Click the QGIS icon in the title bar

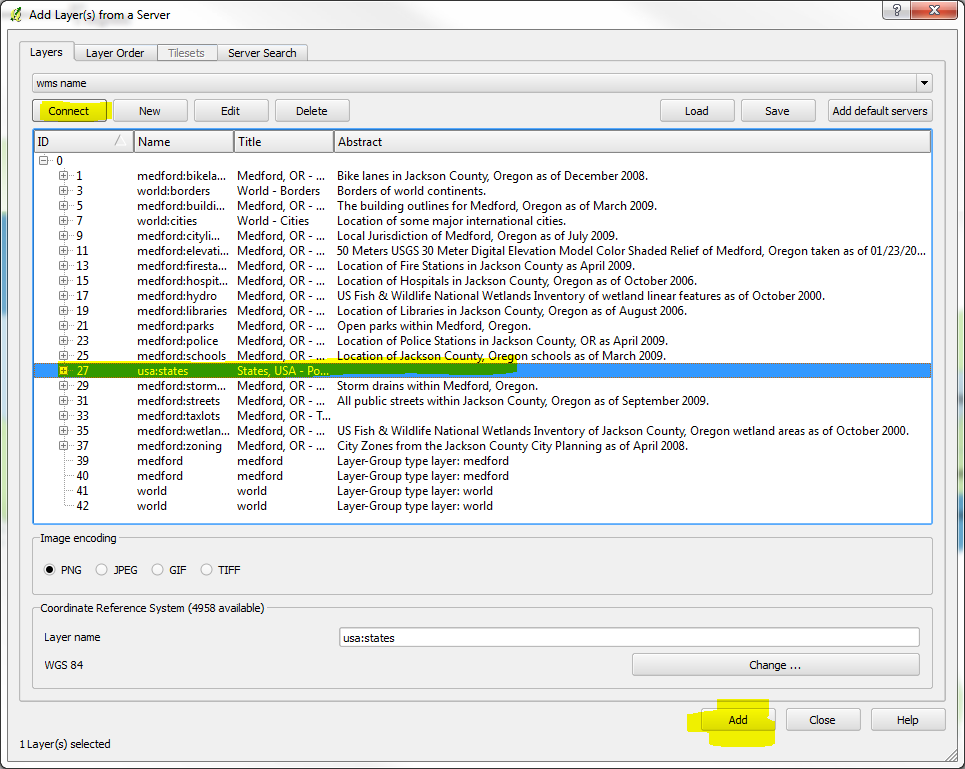click(x=14, y=14)
